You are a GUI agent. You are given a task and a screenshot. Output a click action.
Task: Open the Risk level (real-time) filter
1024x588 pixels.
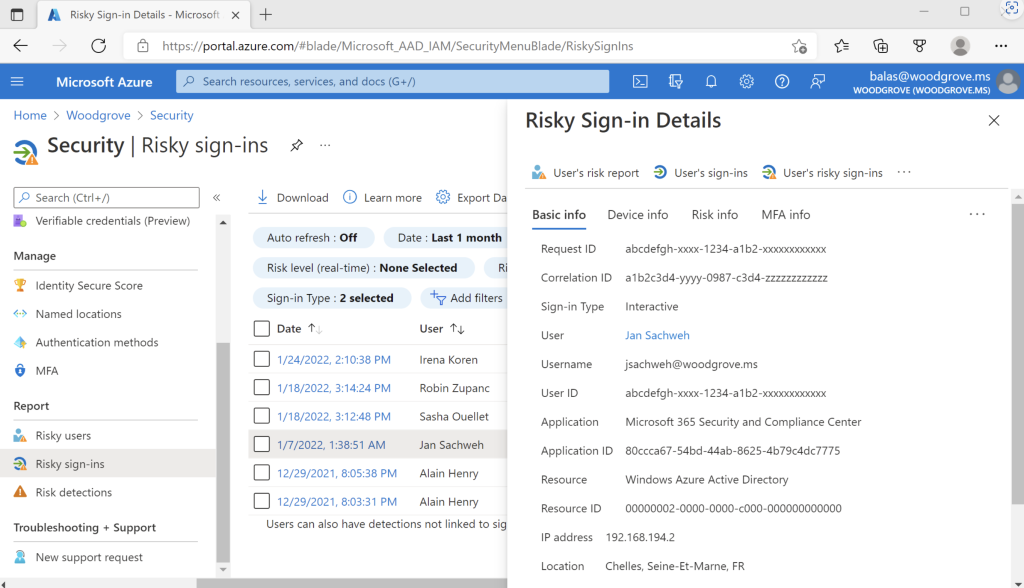coord(362,268)
